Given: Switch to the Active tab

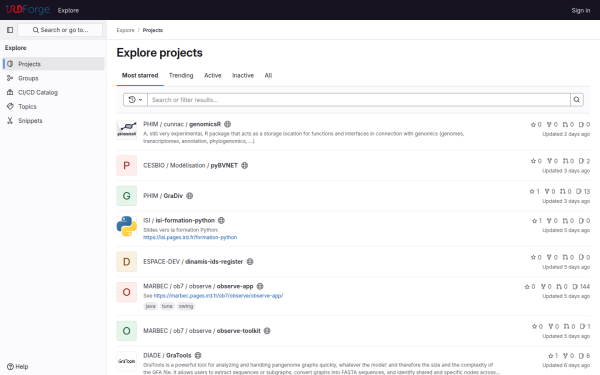Looking at the screenshot, I should point(213,75).
